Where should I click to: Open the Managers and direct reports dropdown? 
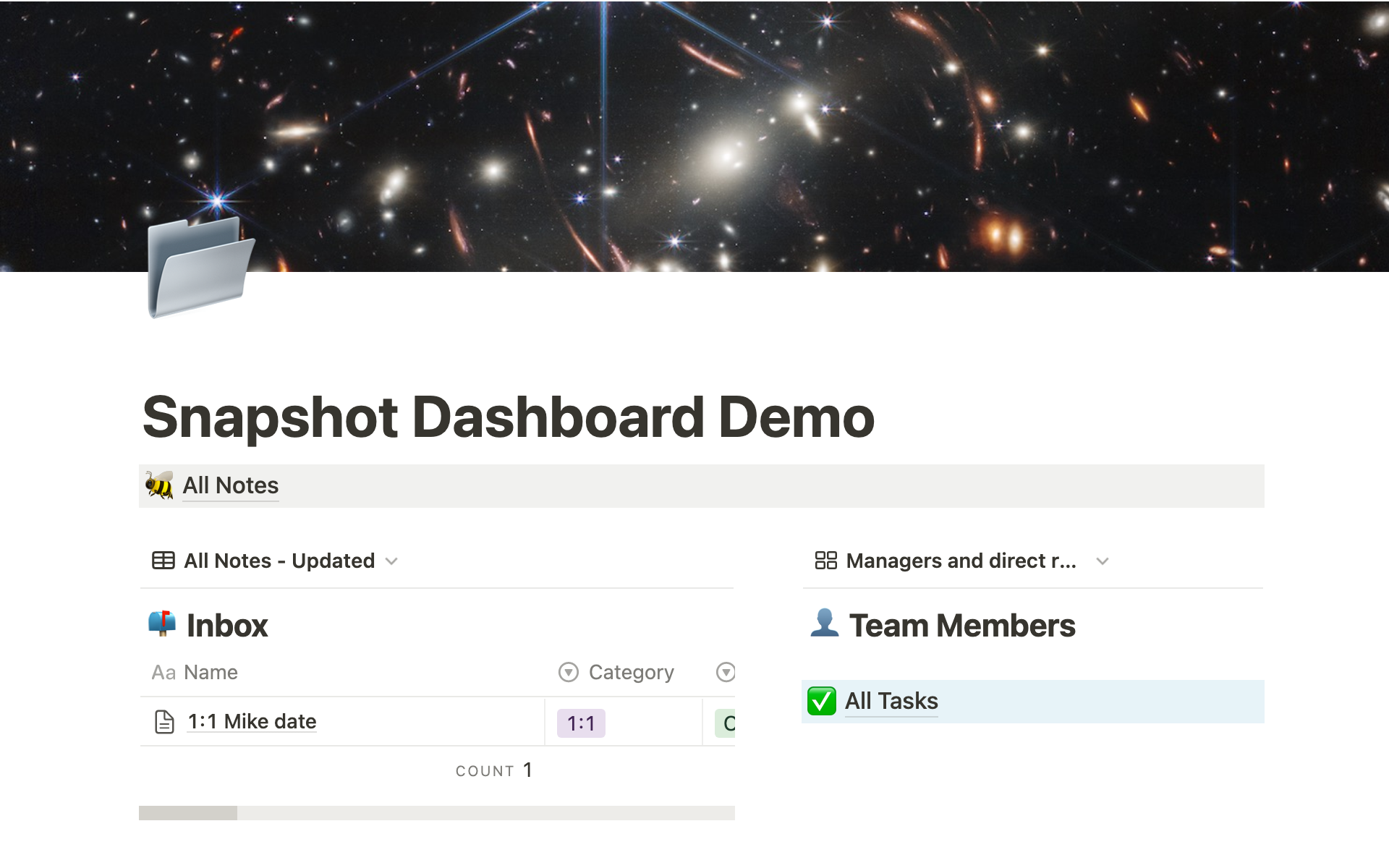point(1103,561)
